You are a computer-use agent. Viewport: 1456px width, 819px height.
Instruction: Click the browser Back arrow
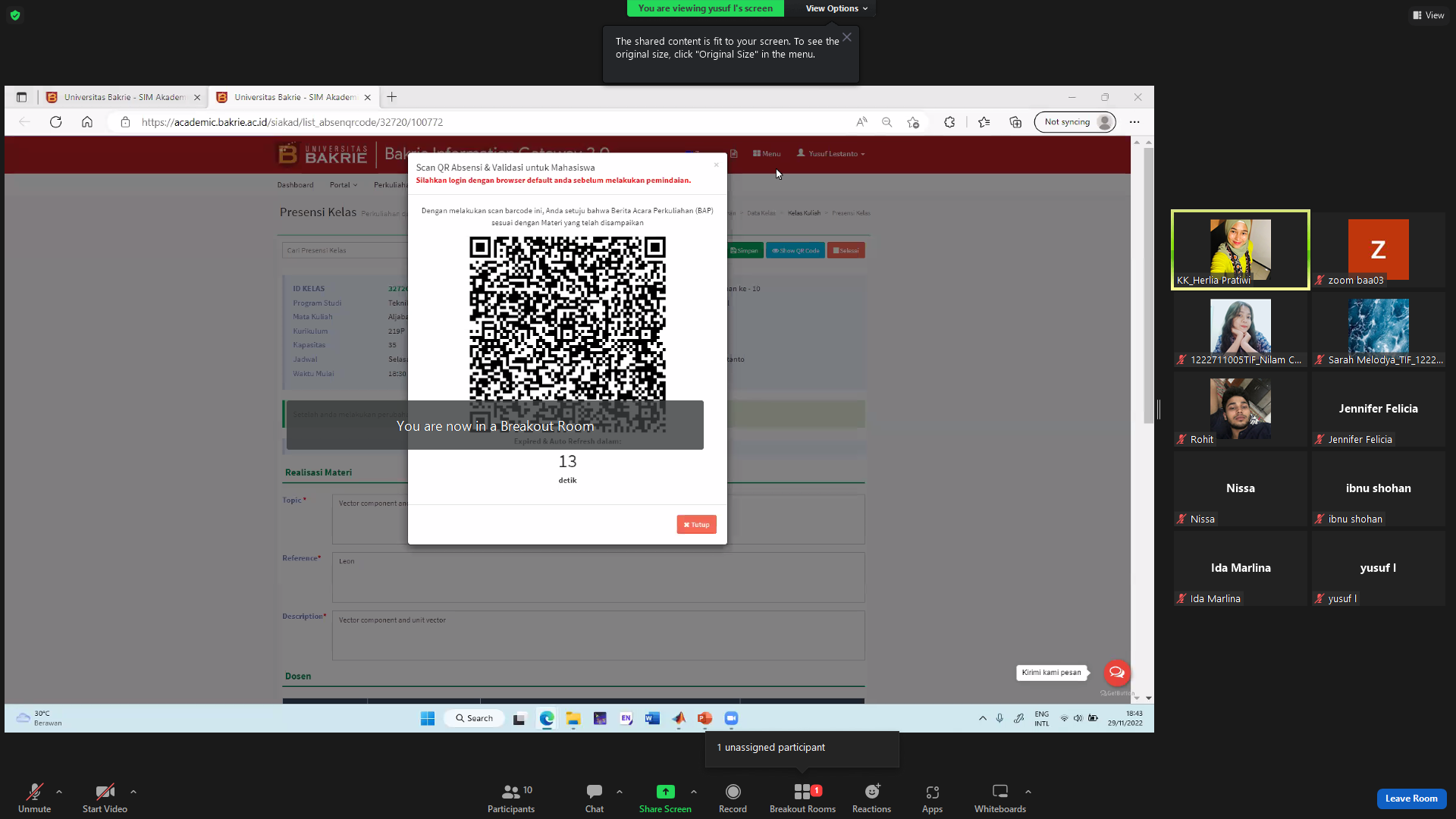click(24, 122)
